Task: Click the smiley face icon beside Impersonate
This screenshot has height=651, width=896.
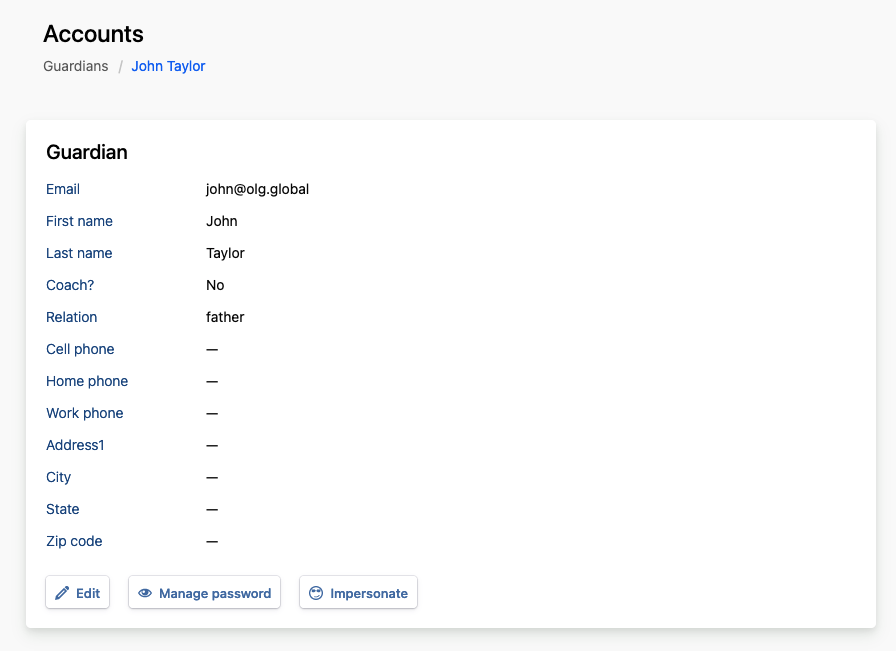Action: click(316, 593)
